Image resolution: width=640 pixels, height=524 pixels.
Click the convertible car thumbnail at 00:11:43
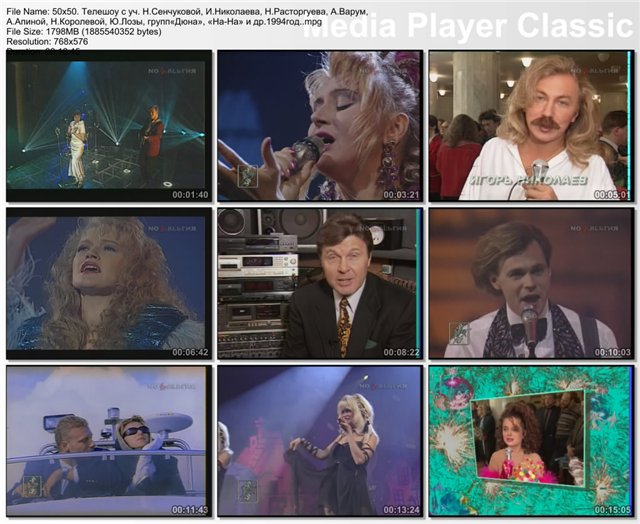click(x=108, y=441)
